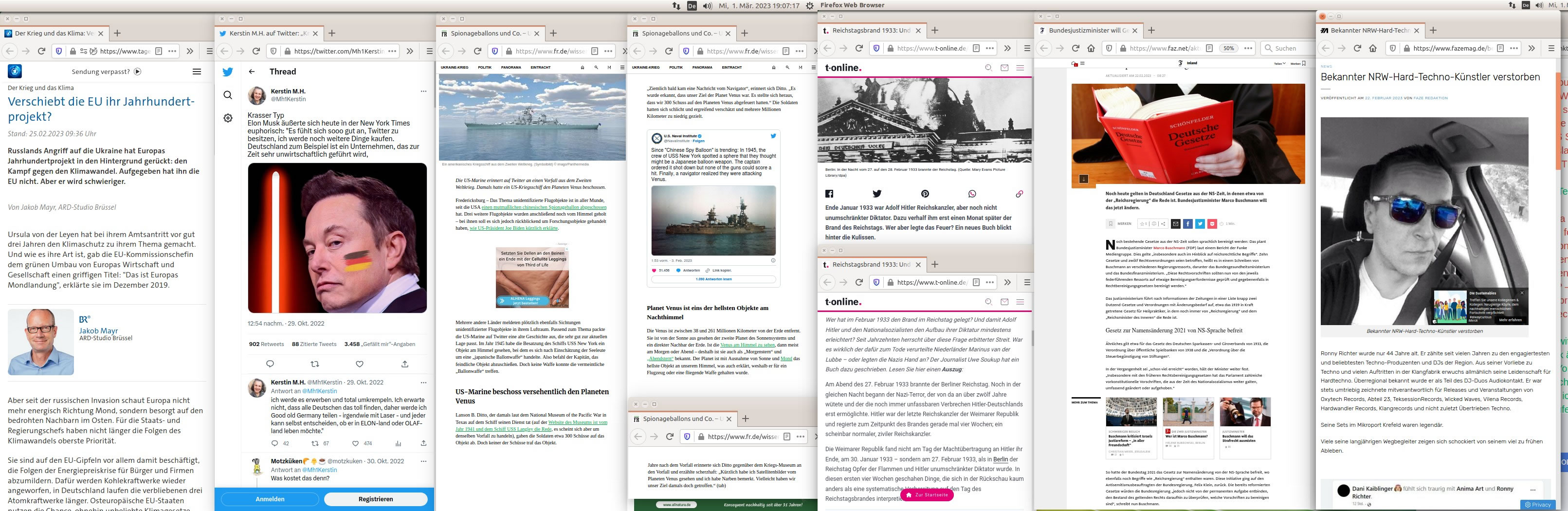Reset the 50% zoom badge in FAZ window
The image size is (1568, 511).
(x=1229, y=48)
